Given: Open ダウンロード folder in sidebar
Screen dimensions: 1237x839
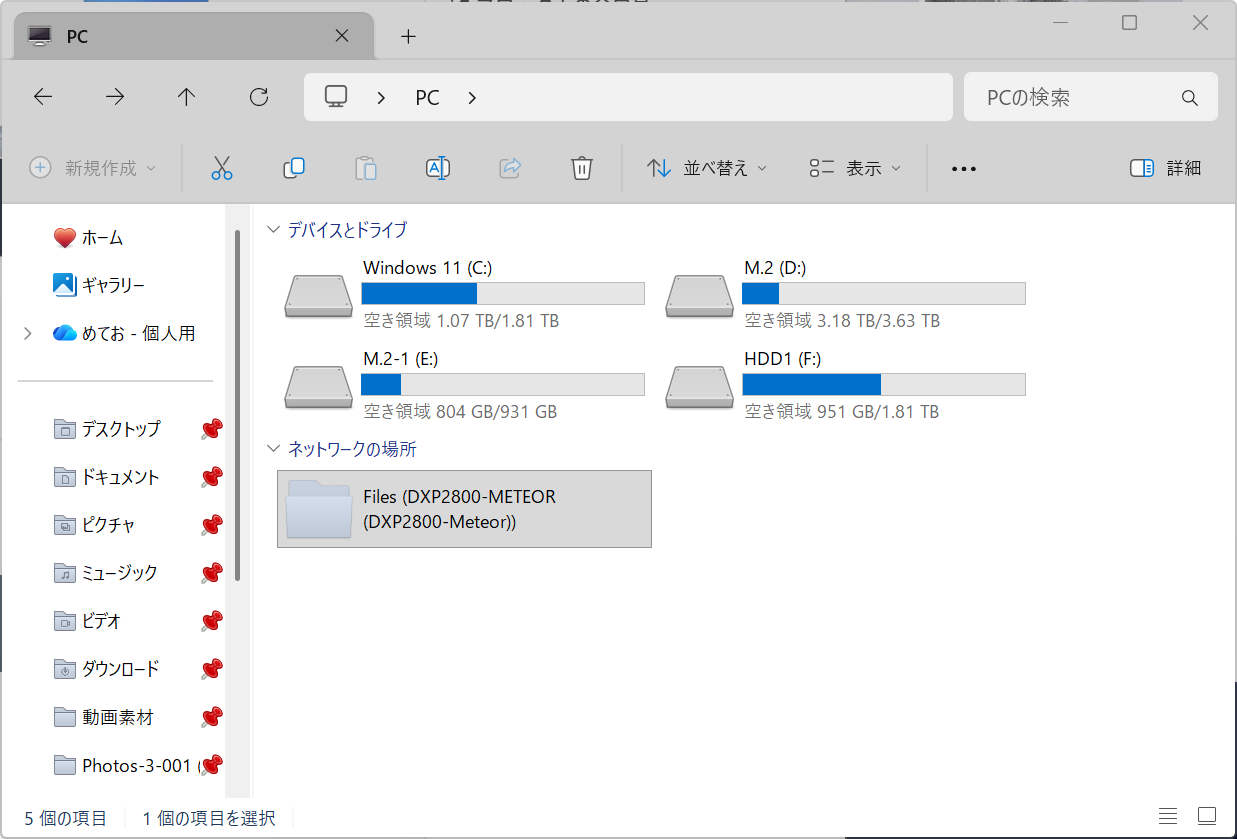Looking at the screenshot, I should pyautogui.click(x=120, y=669).
